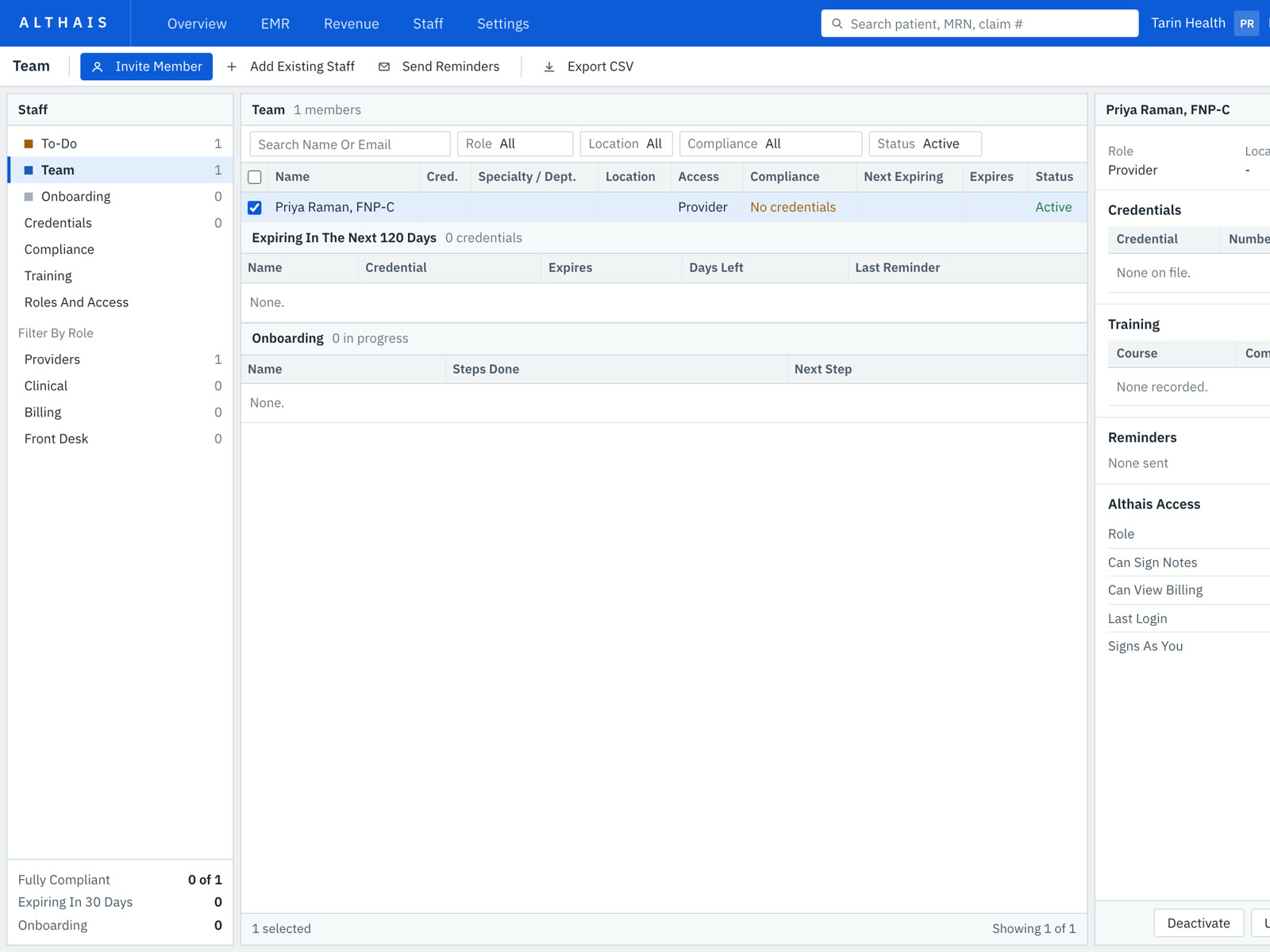The height and width of the screenshot is (952, 1270).
Task: Filter by Front Desk role
Action: click(121, 439)
